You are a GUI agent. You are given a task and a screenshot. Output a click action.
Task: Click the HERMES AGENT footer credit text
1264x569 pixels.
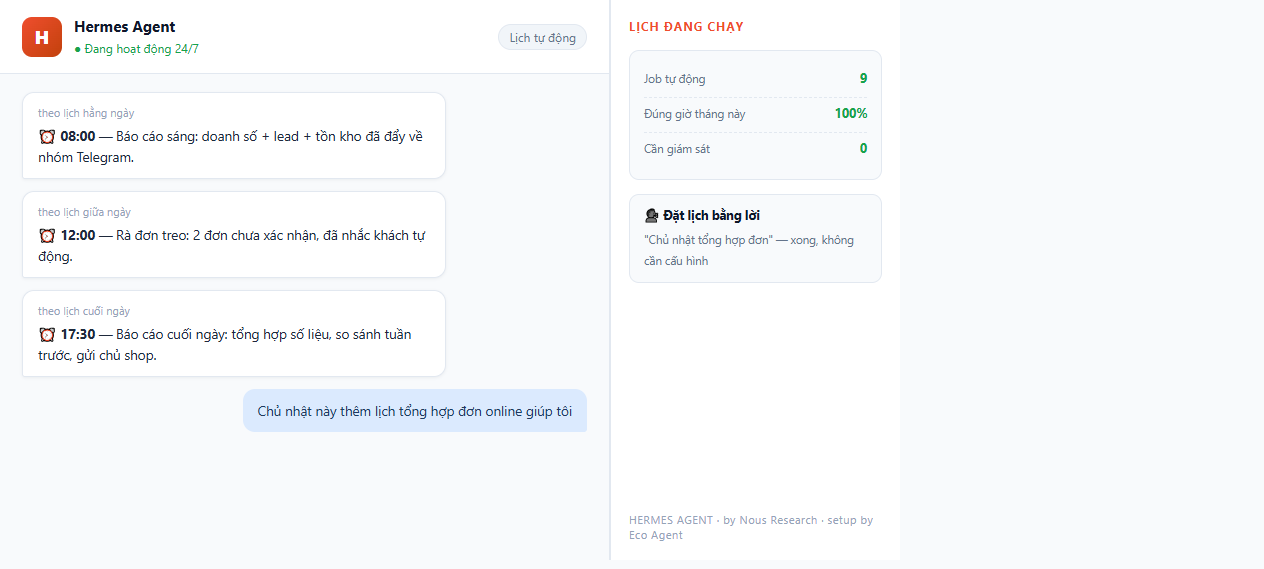[x=751, y=527]
